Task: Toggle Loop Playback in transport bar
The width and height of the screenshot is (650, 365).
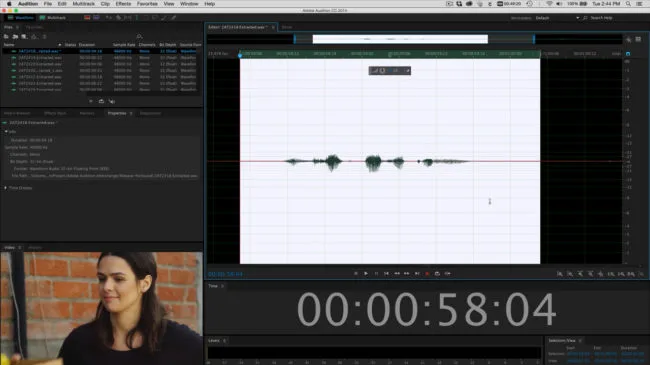Action: click(437, 274)
